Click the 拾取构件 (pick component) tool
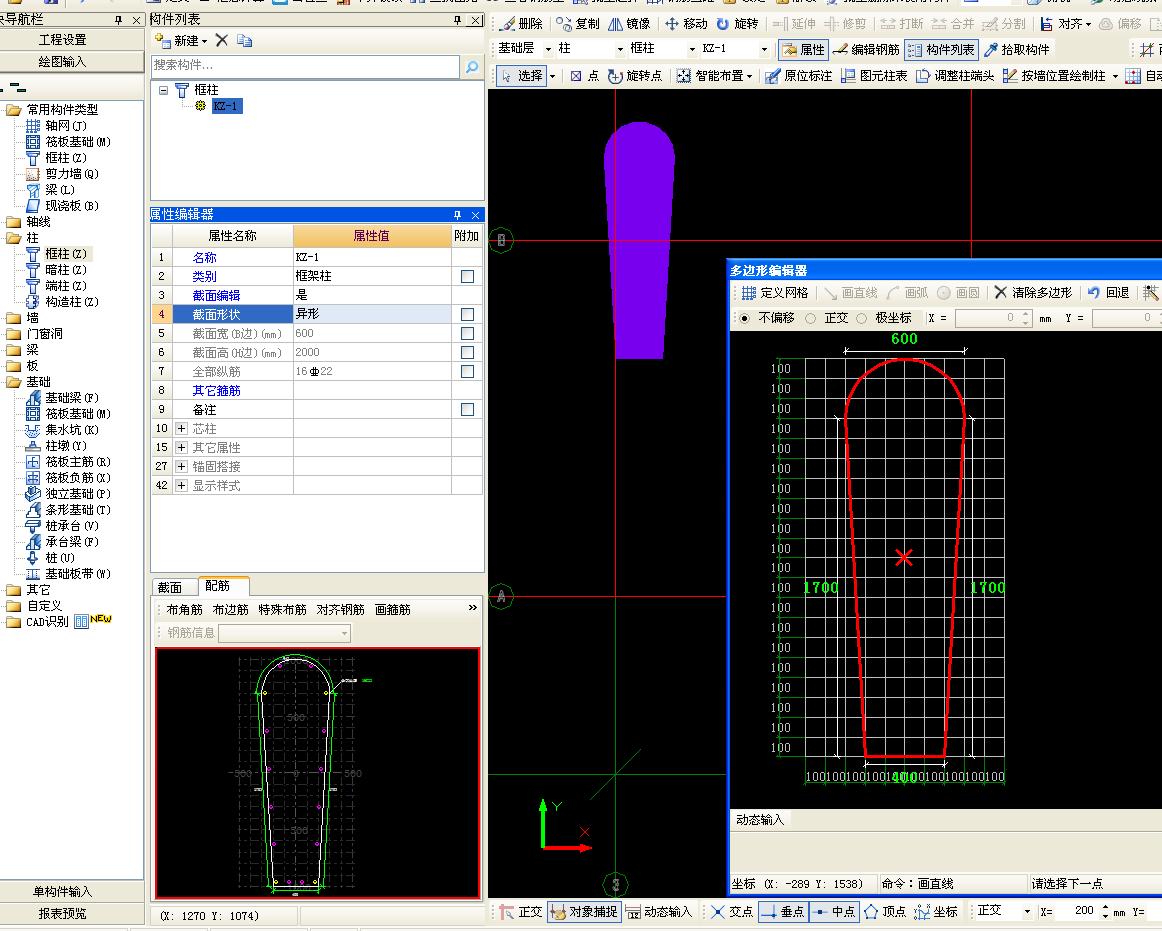 point(1017,50)
